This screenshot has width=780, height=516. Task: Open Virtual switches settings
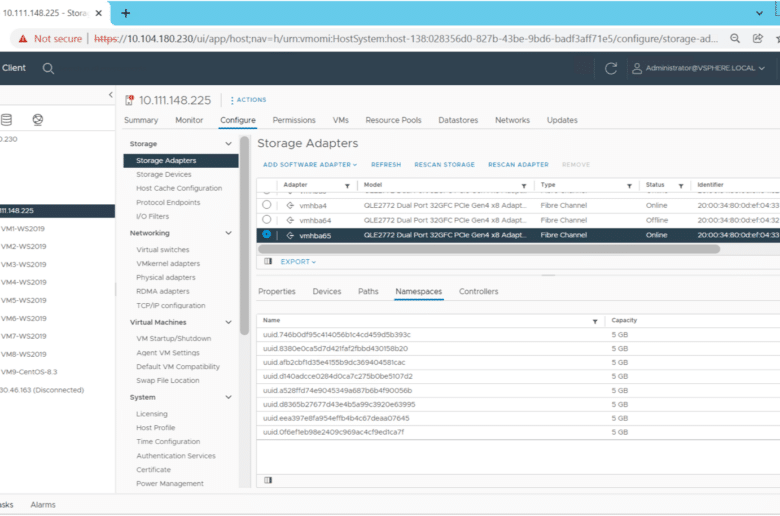coord(163,250)
